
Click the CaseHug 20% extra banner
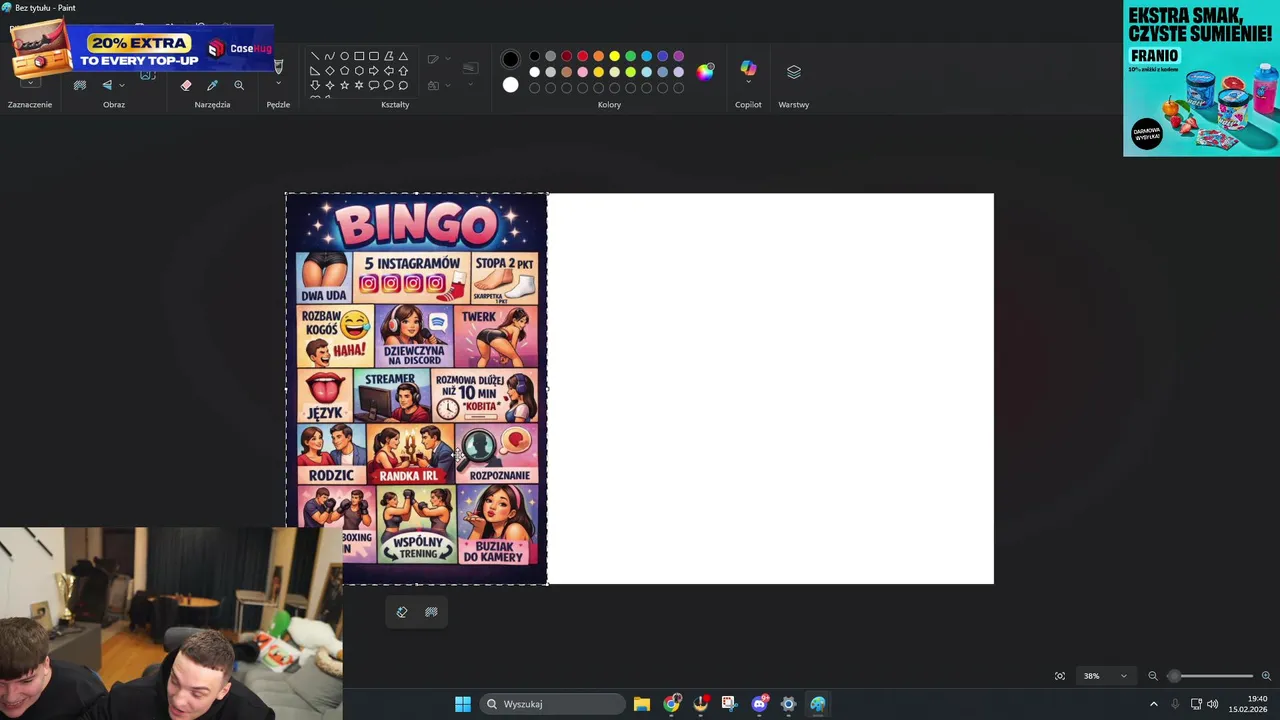(141, 50)
